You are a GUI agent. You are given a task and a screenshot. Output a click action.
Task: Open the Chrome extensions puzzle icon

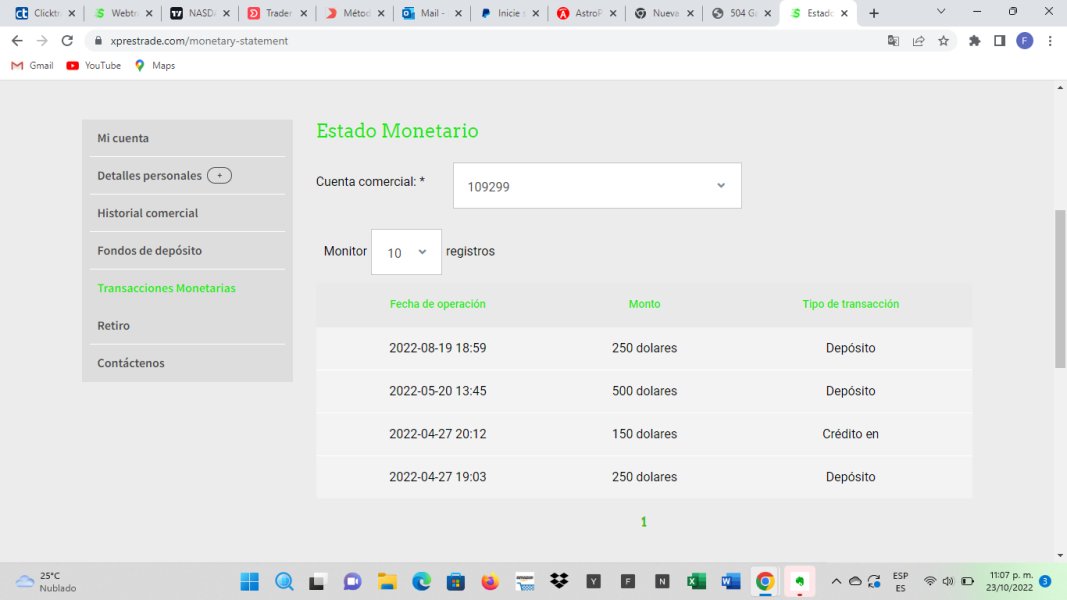coord(974,41)
